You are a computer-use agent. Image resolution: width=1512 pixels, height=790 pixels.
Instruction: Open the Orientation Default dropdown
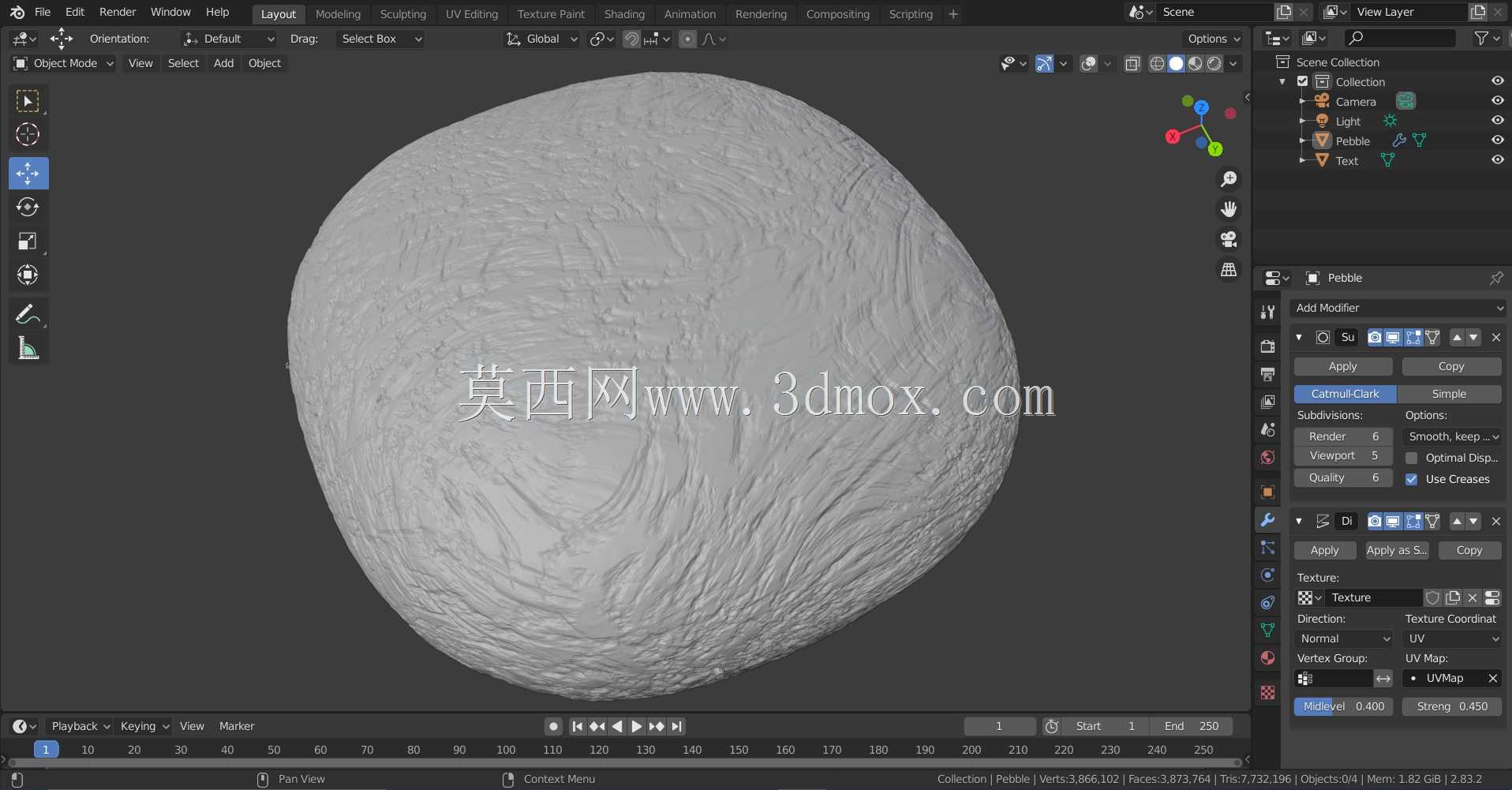(229, 39)
